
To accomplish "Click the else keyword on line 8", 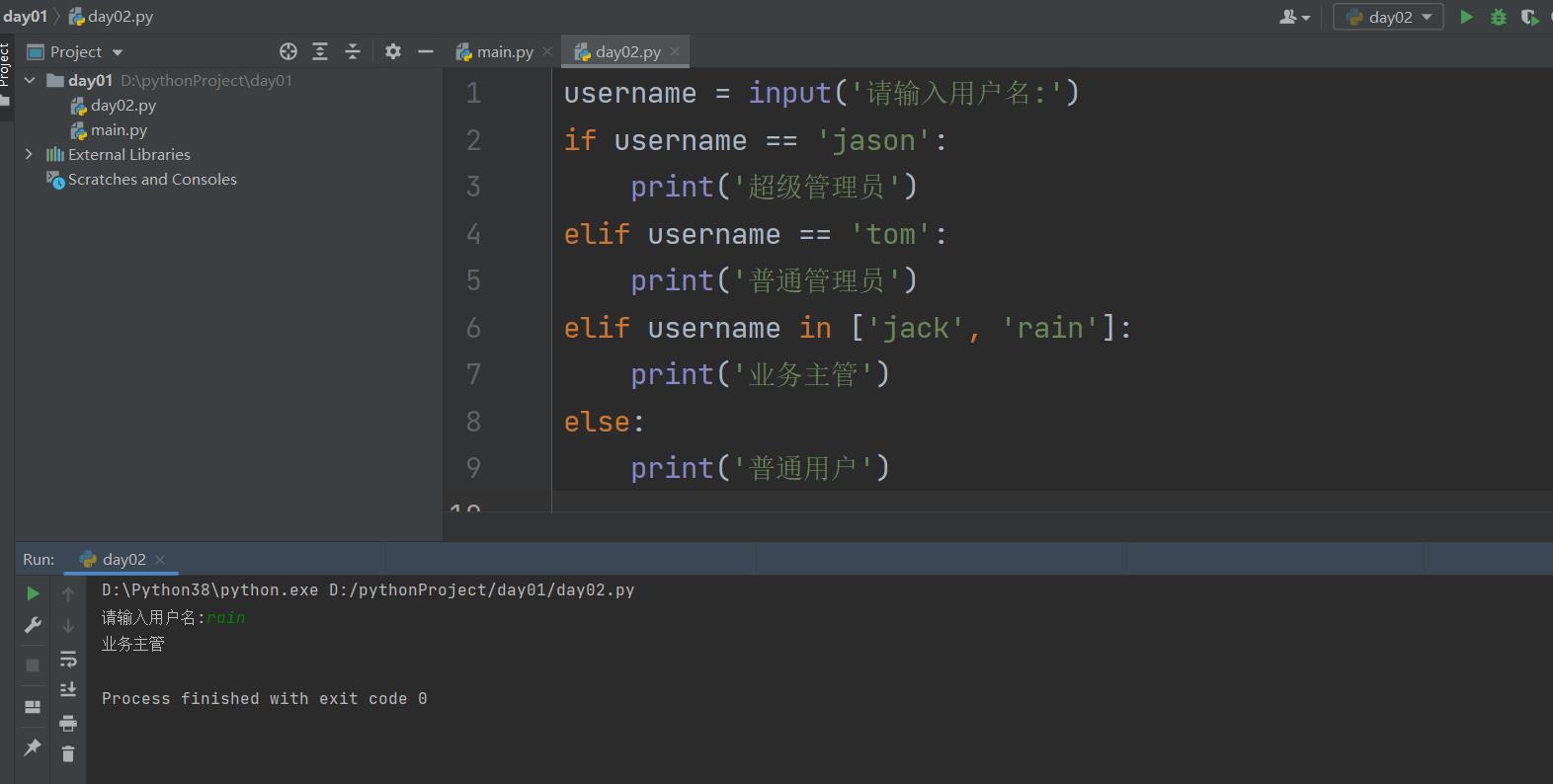I will [x=597, y=422].
